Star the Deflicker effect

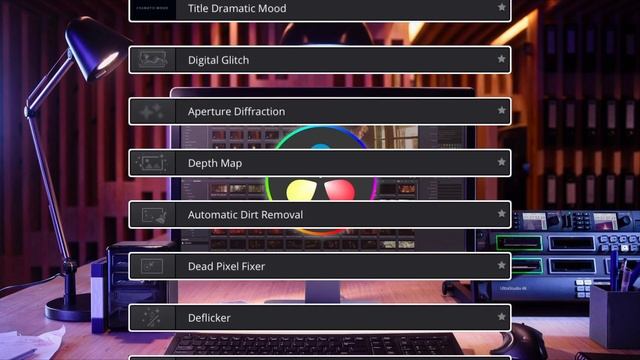(502, 317)
